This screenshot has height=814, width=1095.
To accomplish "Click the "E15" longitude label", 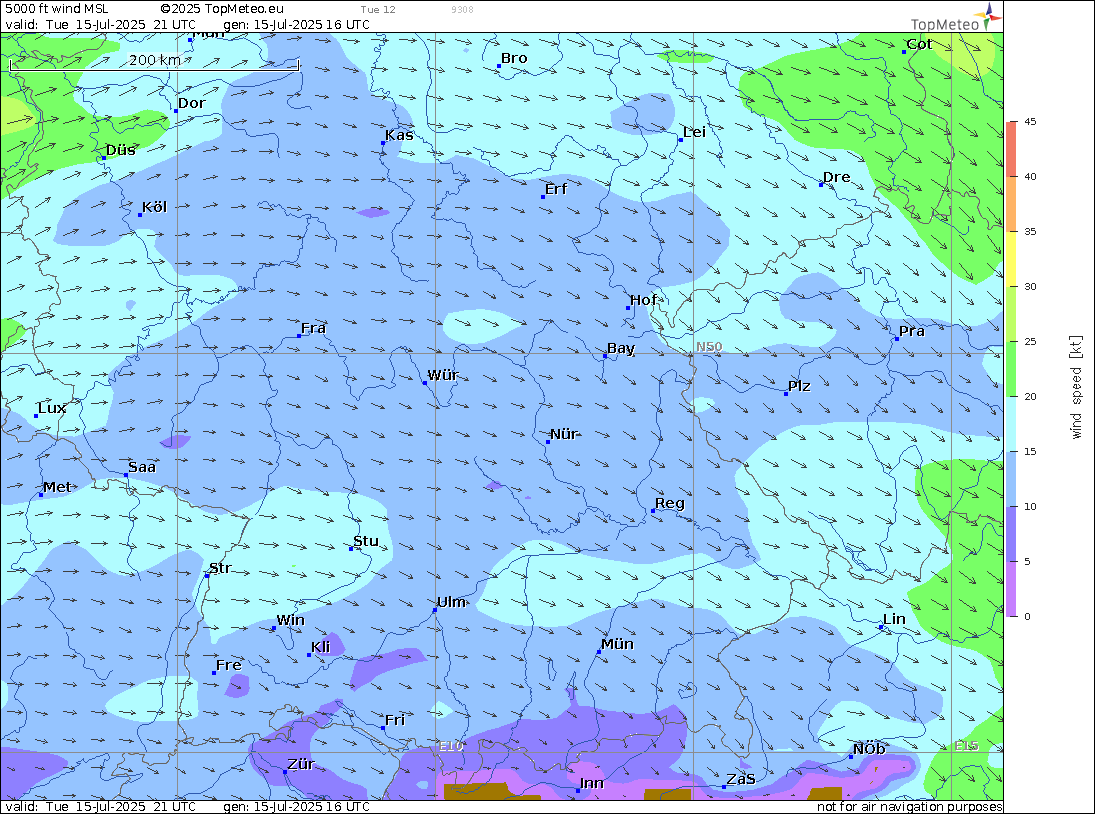I will pyautogui.click(x=967, y=746).
